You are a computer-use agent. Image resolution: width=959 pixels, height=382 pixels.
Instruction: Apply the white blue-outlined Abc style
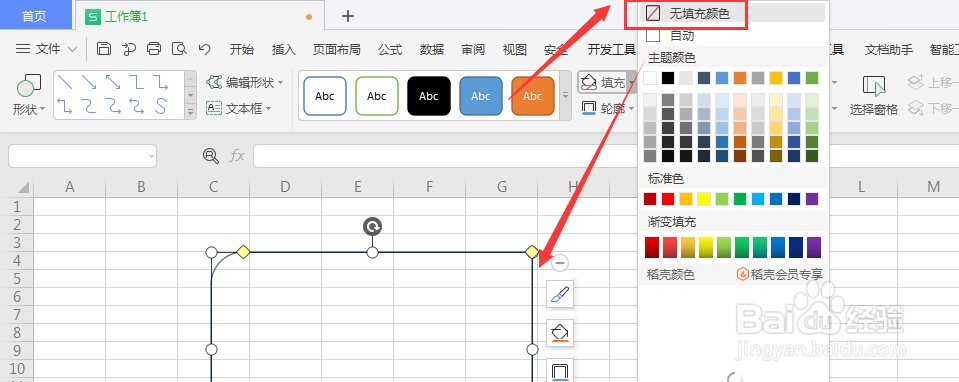(x=325, y=96)
